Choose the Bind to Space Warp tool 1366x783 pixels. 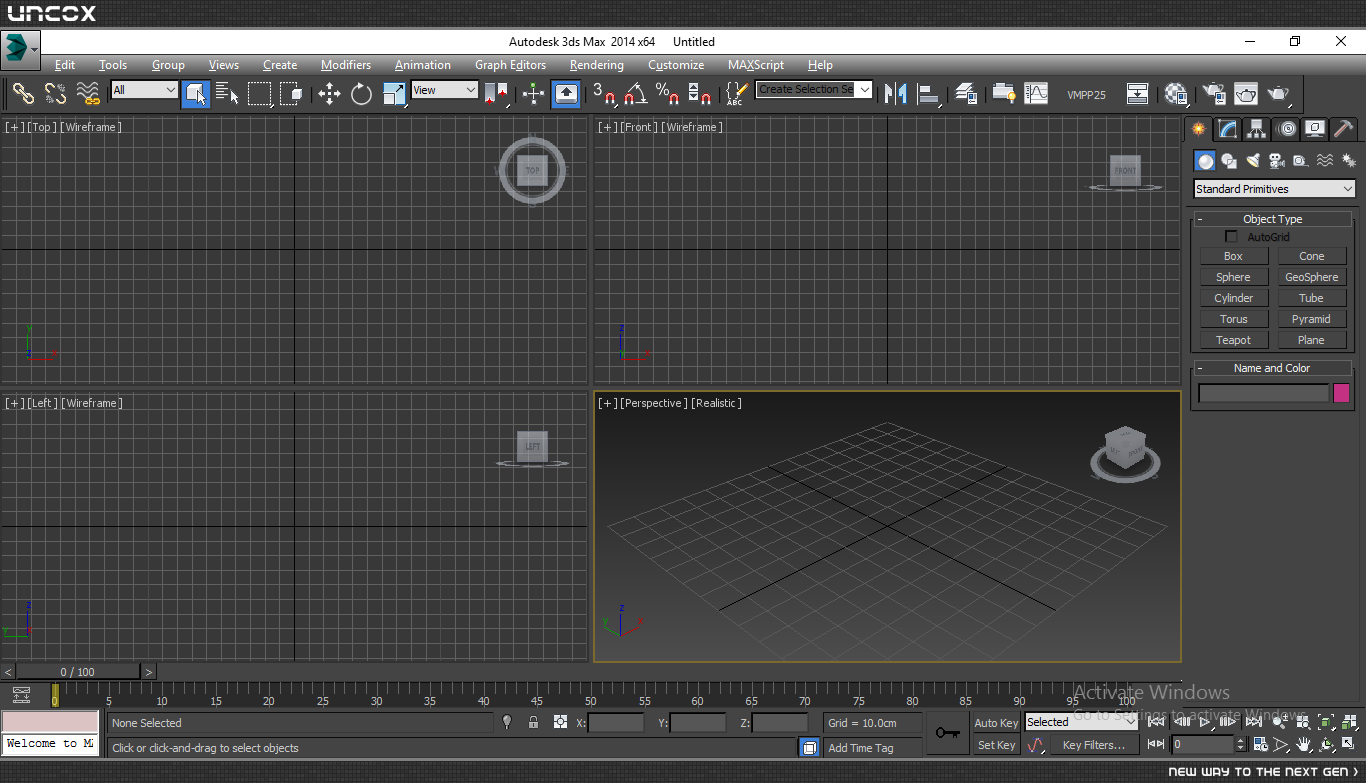[x=89, y=93]
